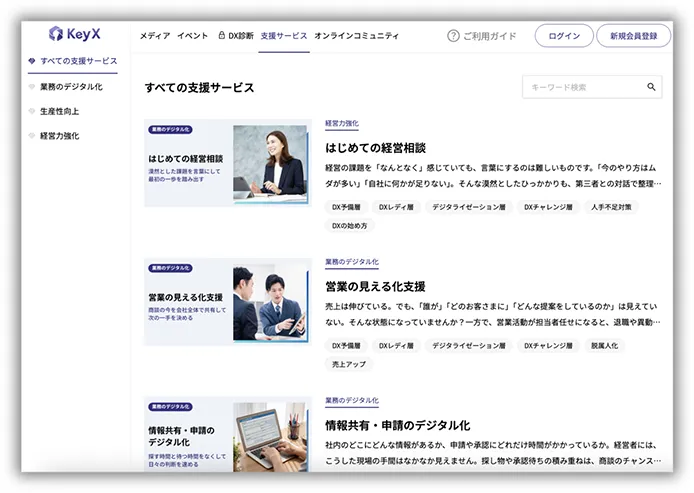Image resolution: width=694 pixels, height=493 pixels.
Task: Click DXレディ層 tag under 営業の見える化支援
Action: (396, 346)
